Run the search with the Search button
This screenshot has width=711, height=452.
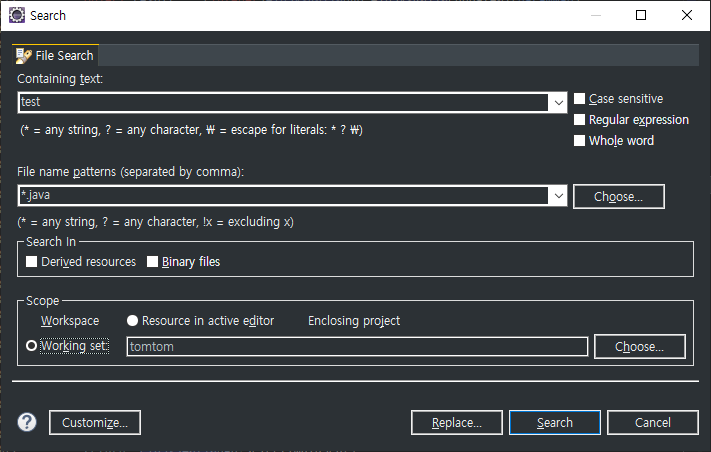(555, 423)
